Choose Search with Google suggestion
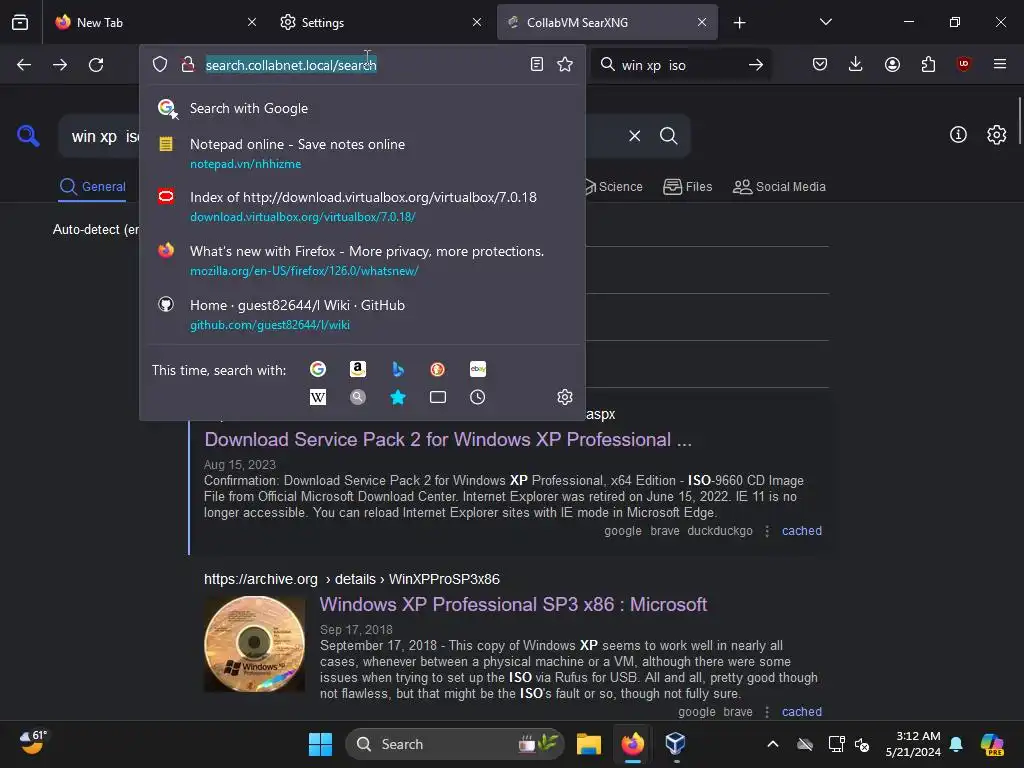 click(362, 108)
